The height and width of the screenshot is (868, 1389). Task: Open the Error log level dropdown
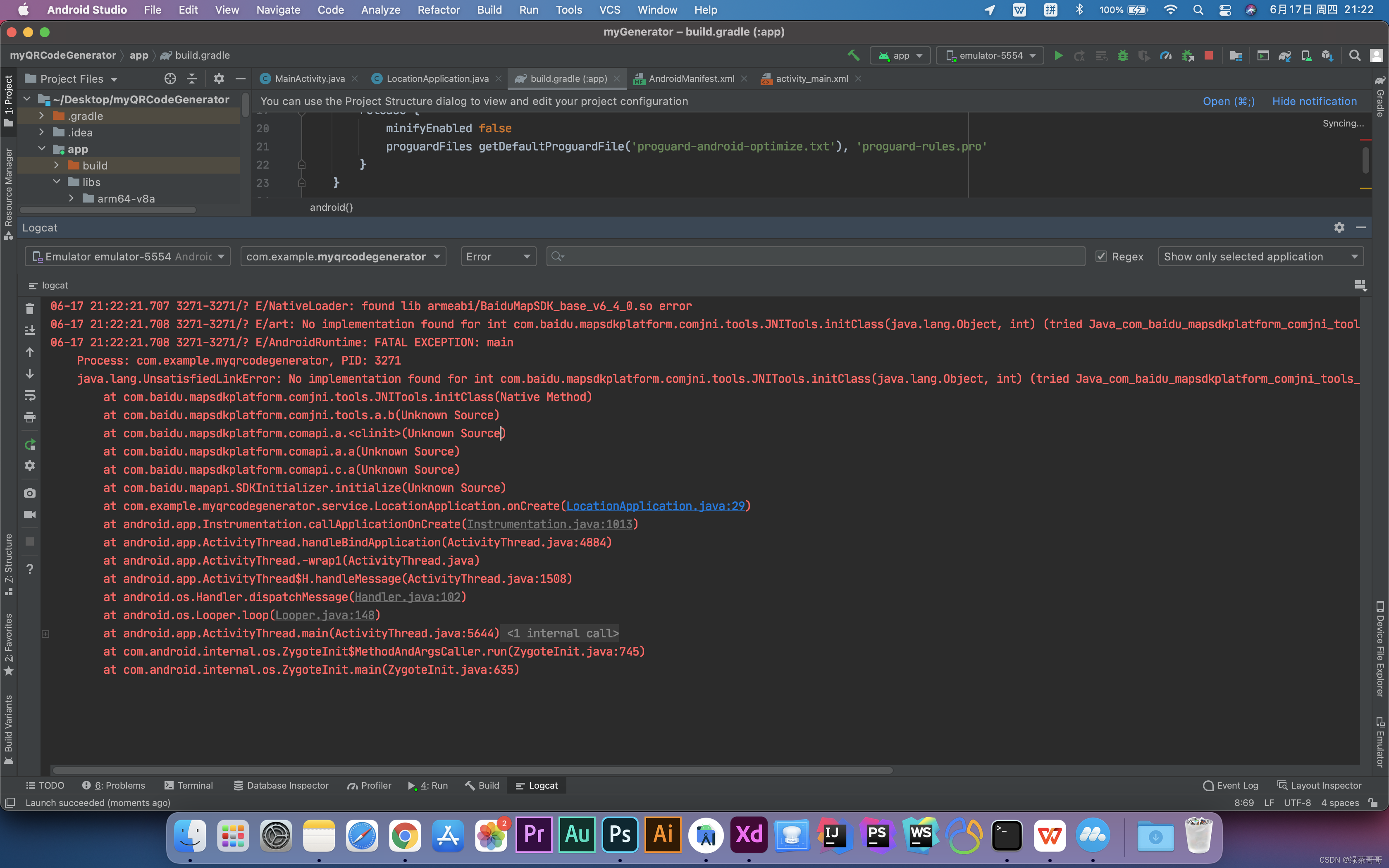pos(498,257)
